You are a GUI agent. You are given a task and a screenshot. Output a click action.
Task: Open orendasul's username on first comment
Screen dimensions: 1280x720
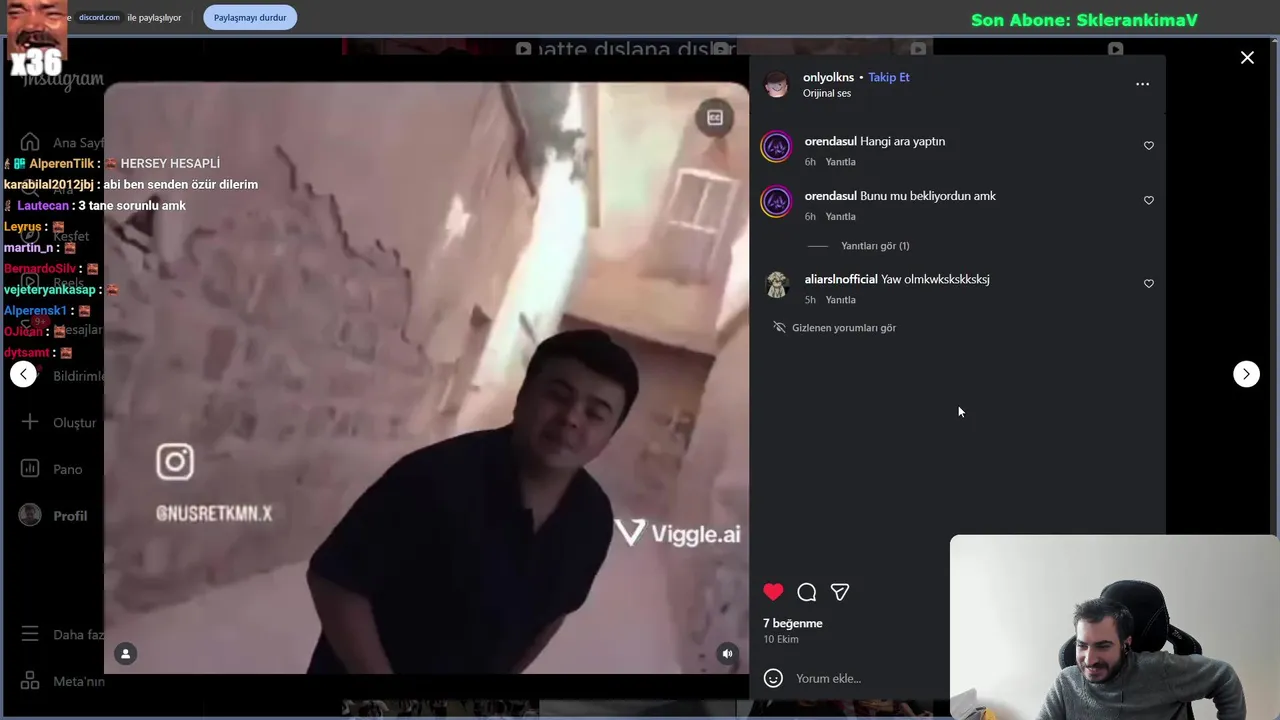[831, 141]
